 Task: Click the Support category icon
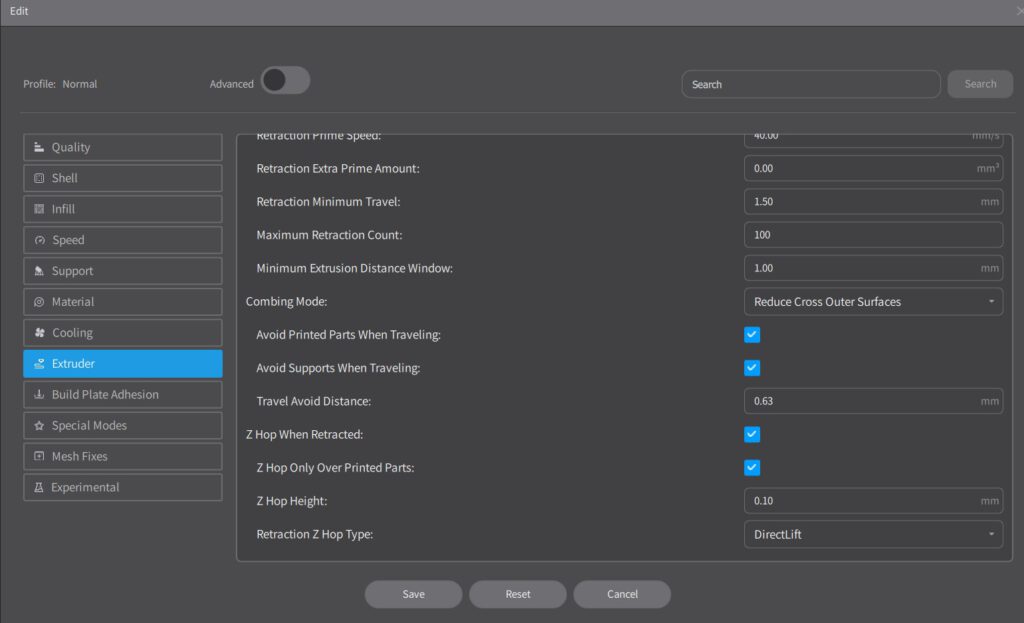tap(39, 271)
